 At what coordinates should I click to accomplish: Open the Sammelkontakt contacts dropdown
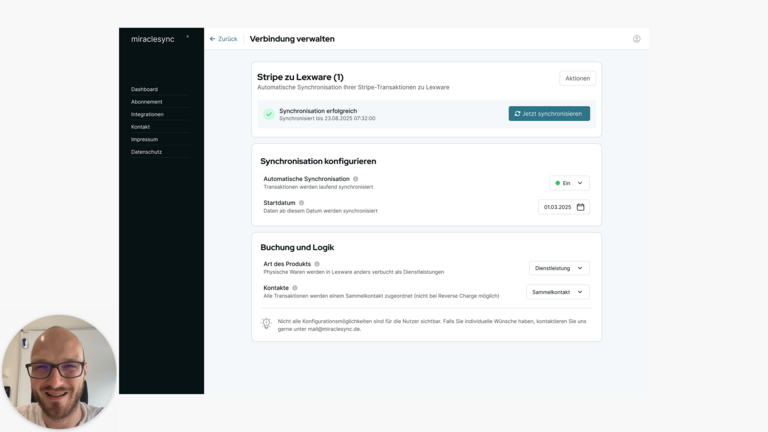pyautogui.click(x=557, y=292)
